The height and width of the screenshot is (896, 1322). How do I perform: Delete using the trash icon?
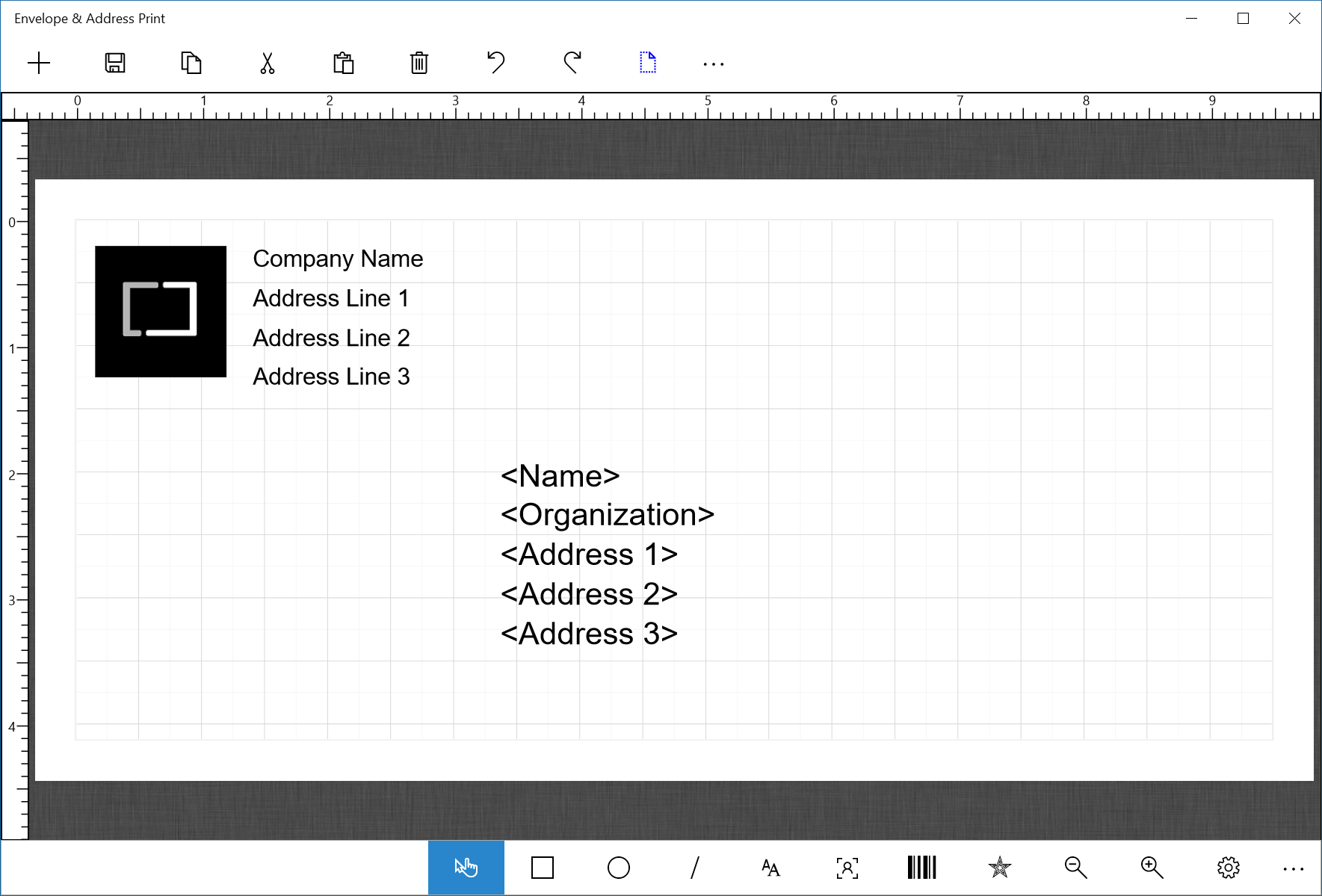tap(419, 64)
